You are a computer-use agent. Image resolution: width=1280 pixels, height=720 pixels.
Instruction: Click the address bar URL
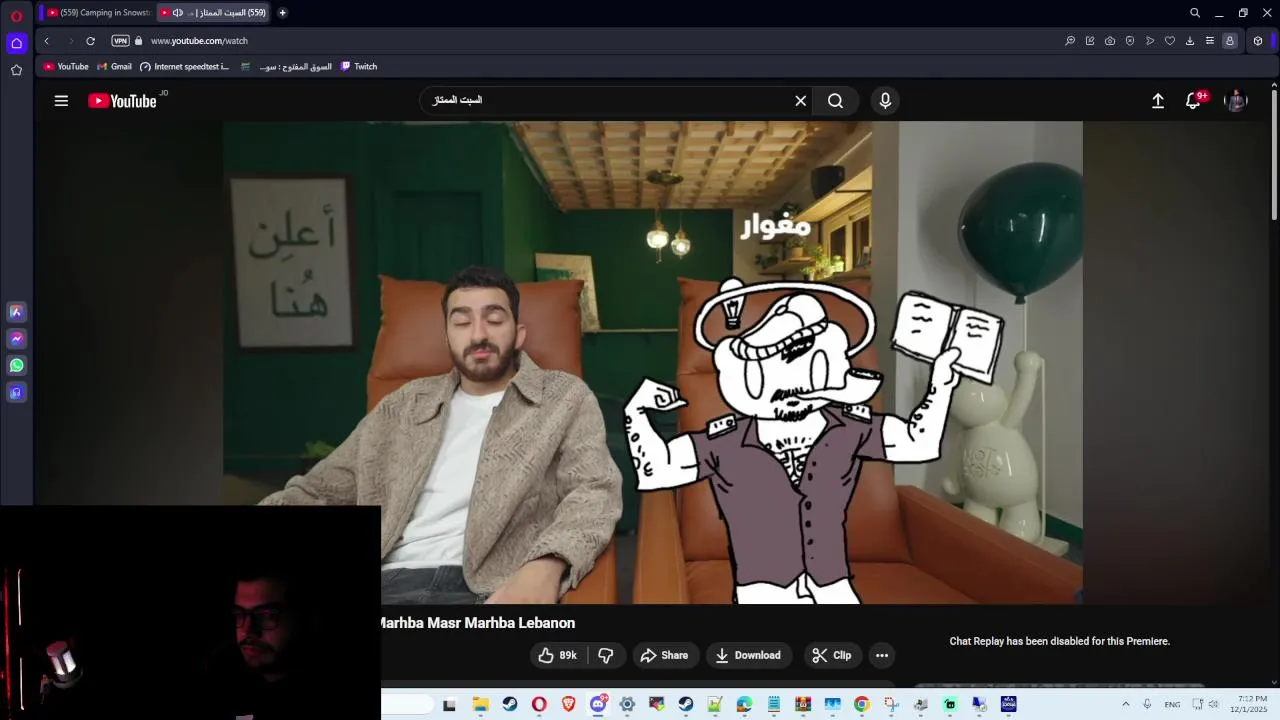click(x=199, y=41)
